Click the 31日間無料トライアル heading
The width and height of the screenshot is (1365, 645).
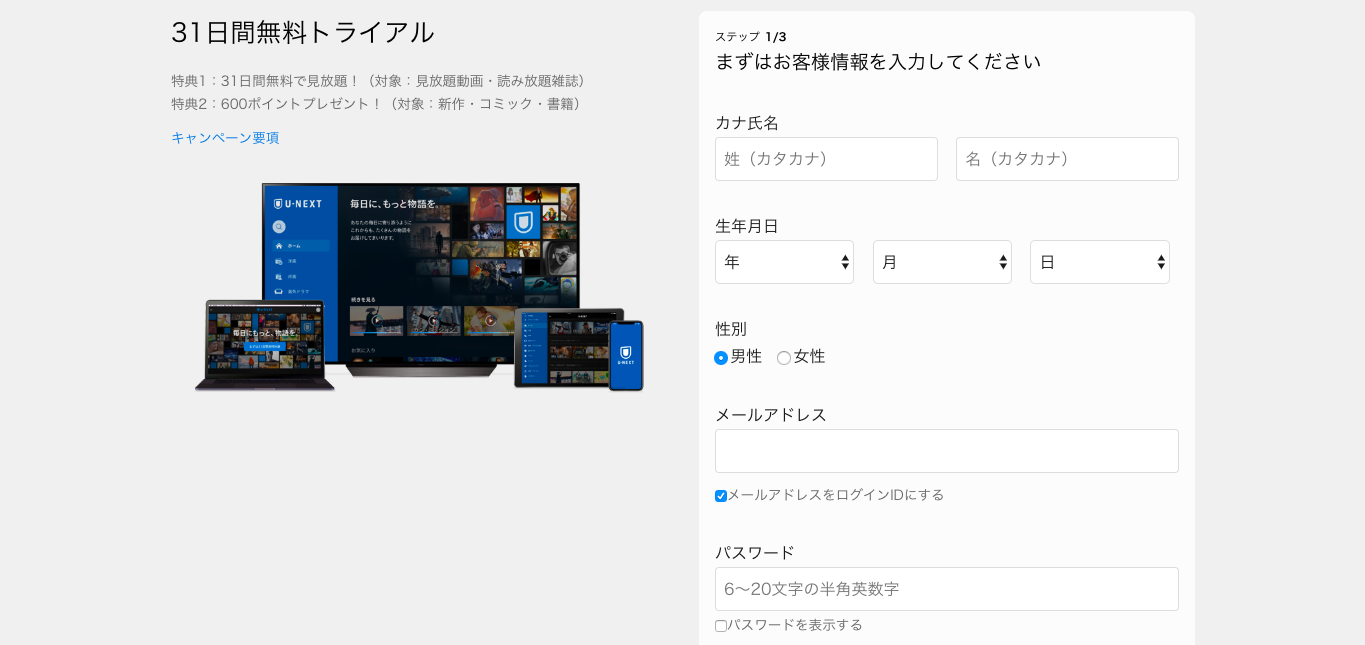303,32
